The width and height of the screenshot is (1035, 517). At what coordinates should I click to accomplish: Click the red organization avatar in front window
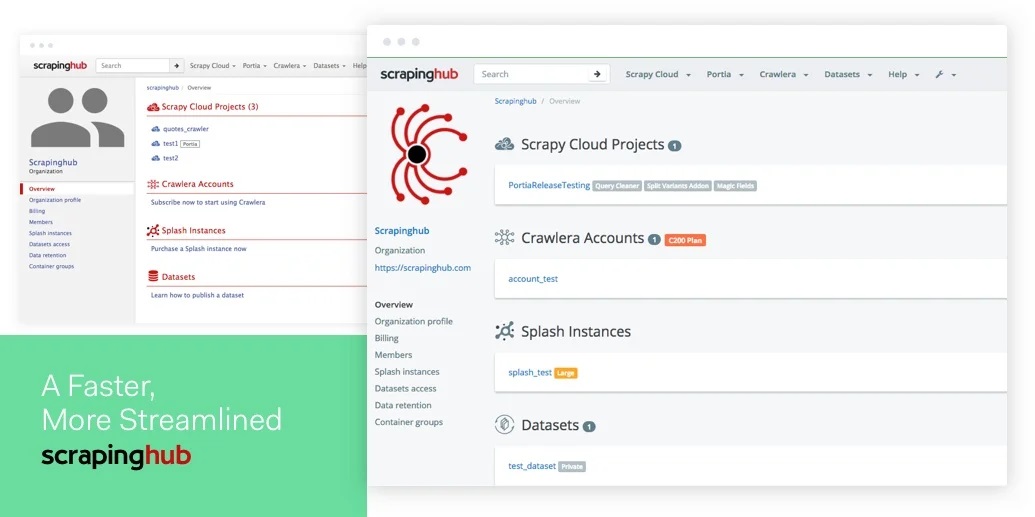pyautogui.click(x=428, y=155)
